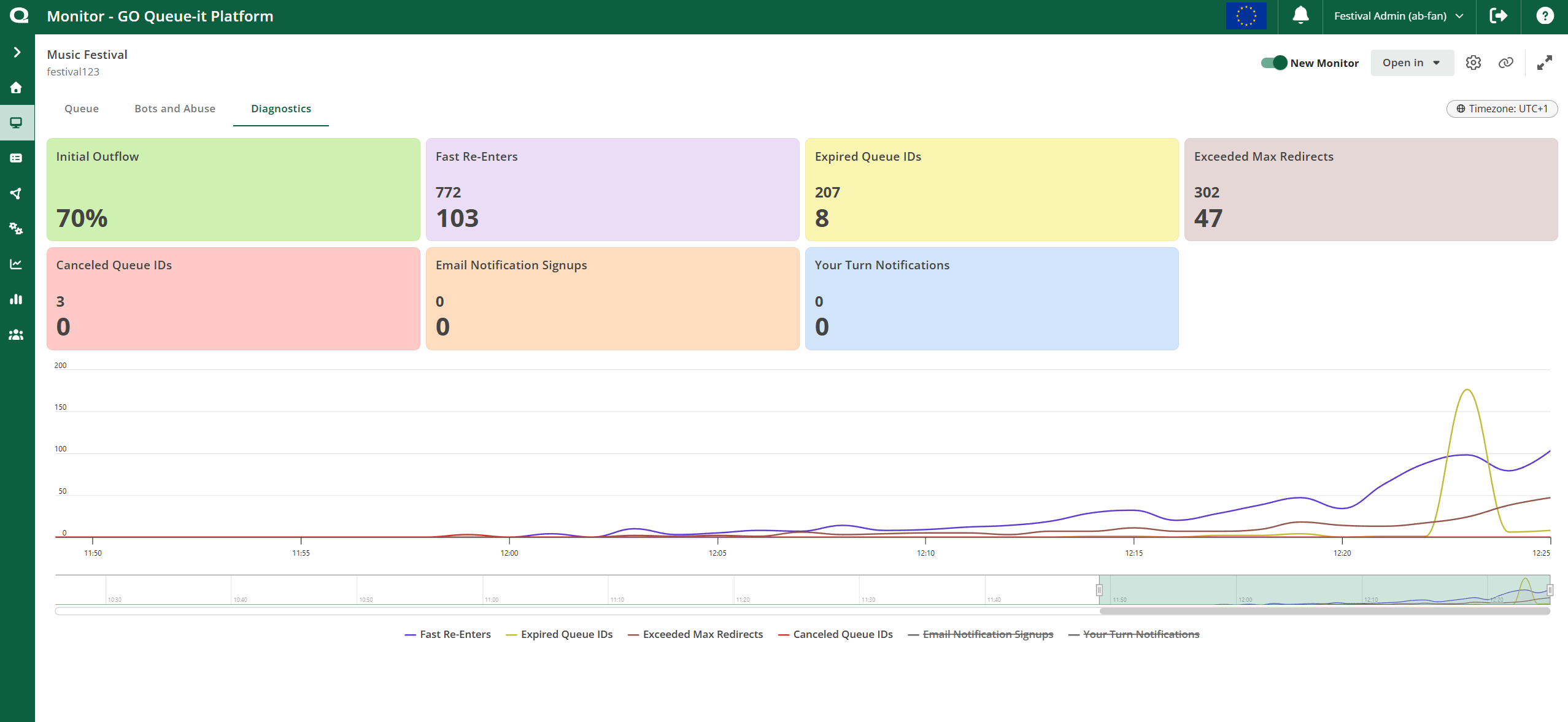Screen dimensions: 1568x722
Task: Open the line chart analytics sidebar icon
Action: click(x=16, y=264)
